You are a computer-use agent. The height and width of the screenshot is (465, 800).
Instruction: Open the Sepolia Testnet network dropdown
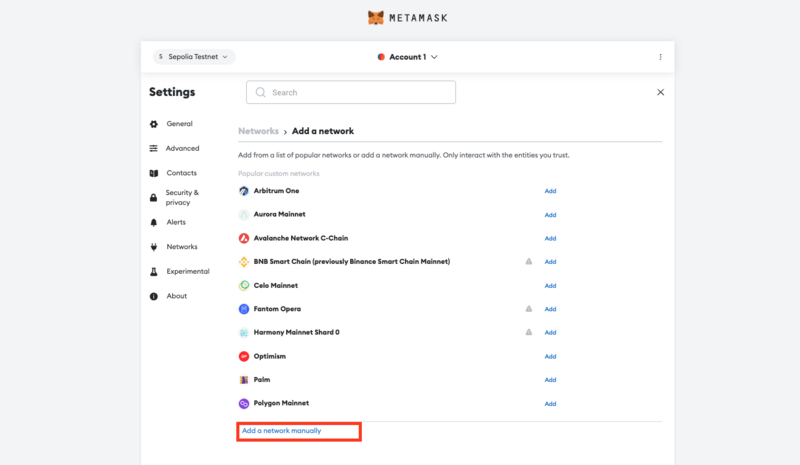click(x=194, y=57)
